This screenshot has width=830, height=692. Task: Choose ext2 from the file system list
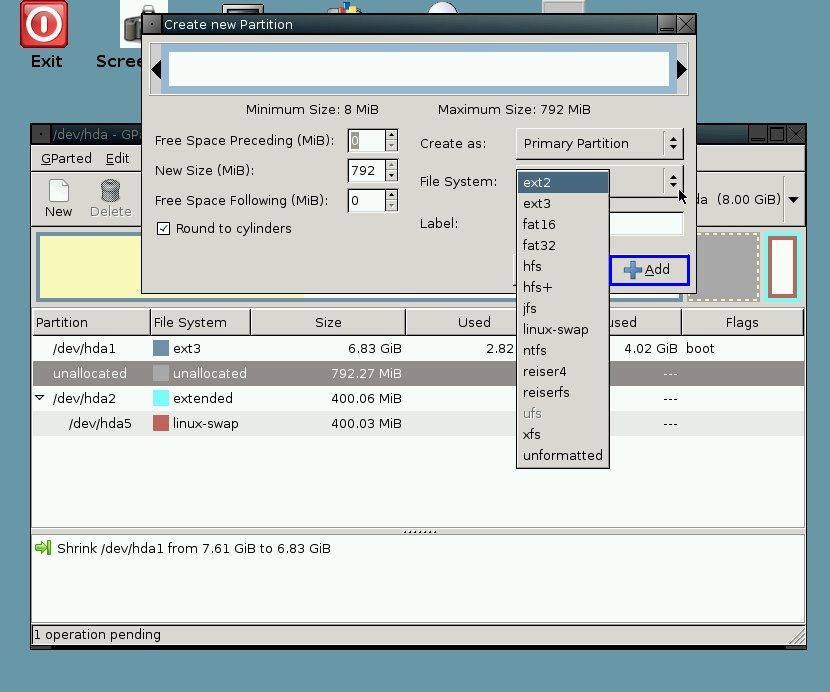click(x=563, y=182)
